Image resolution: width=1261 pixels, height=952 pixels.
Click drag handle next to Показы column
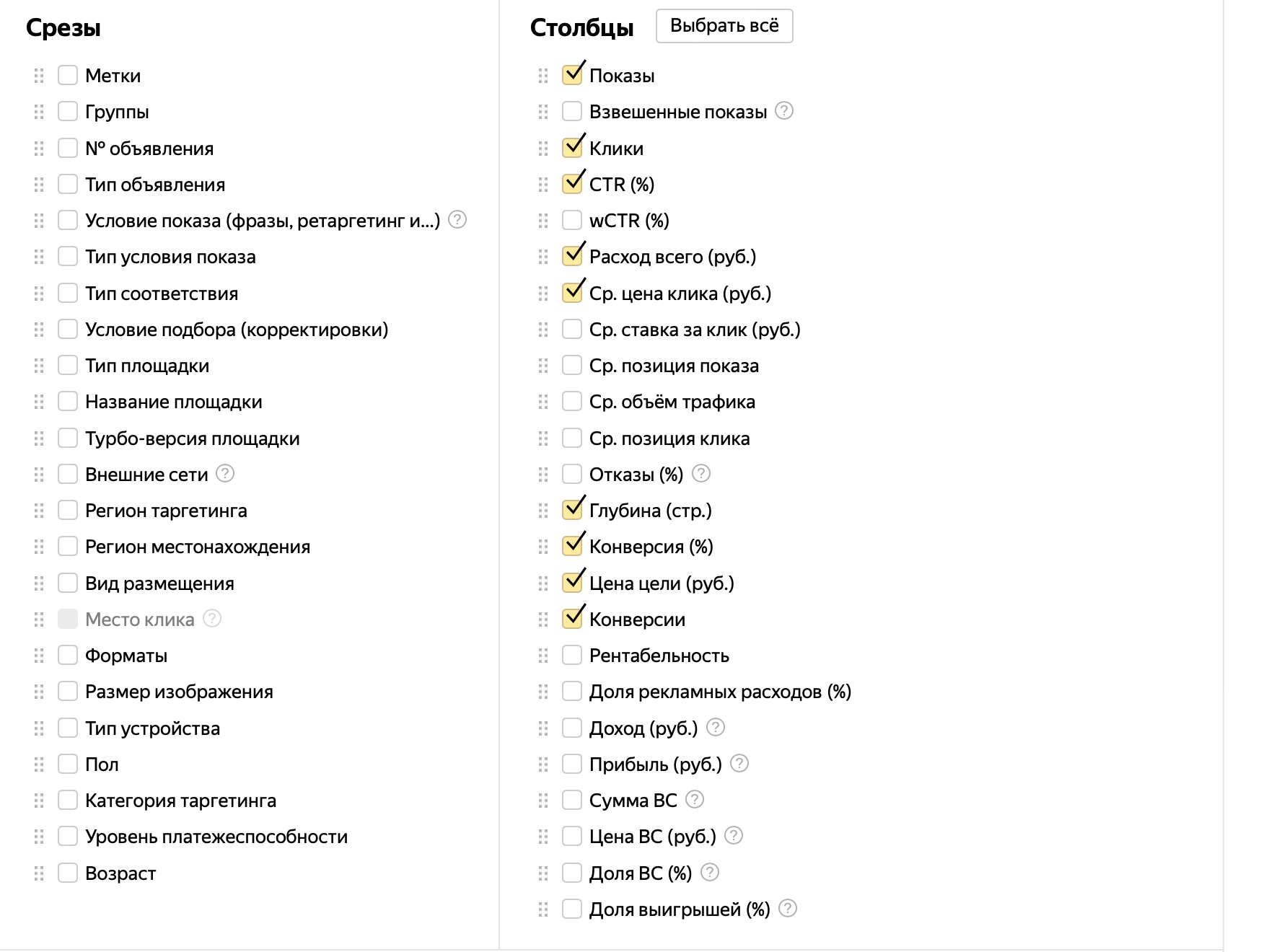point(543,76)
